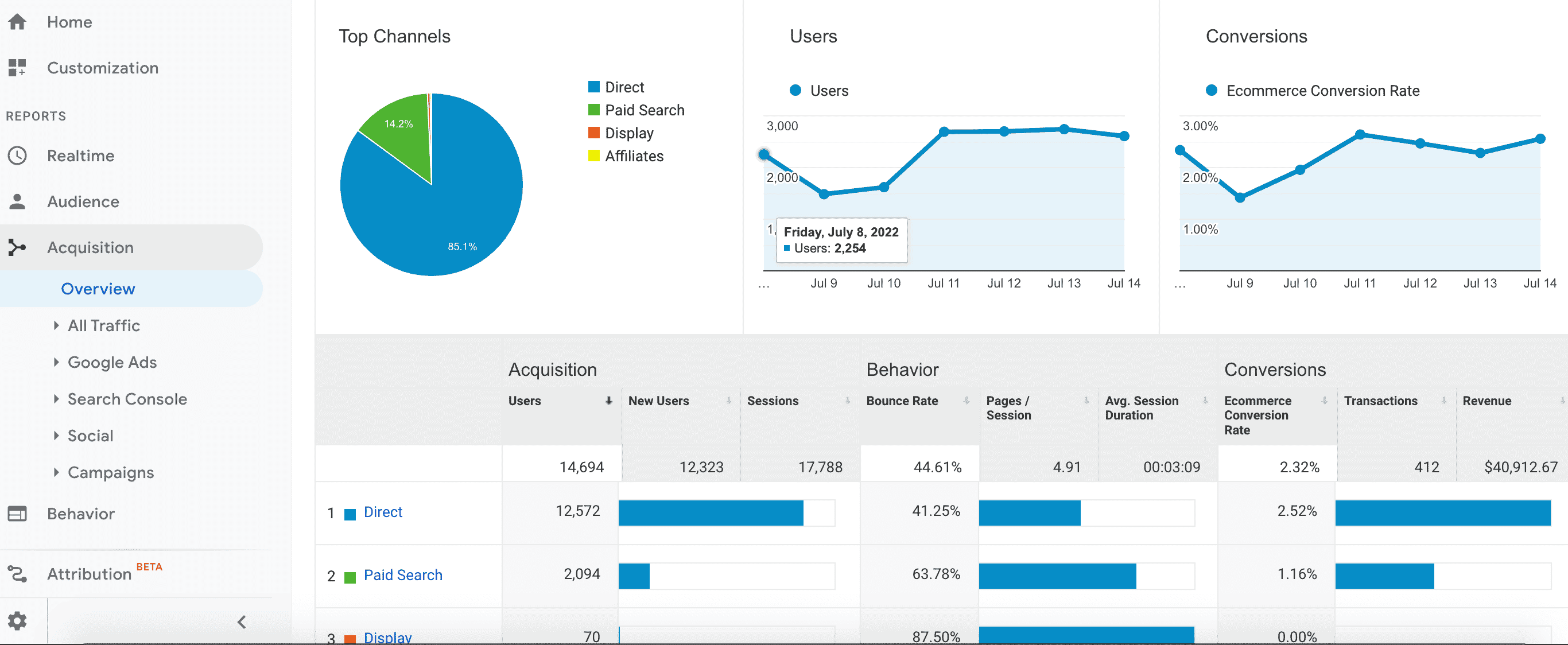The height and width of the screenshot is (645, 1568).
Task: Open the Paid Search channel link
Action: point(402,574)
